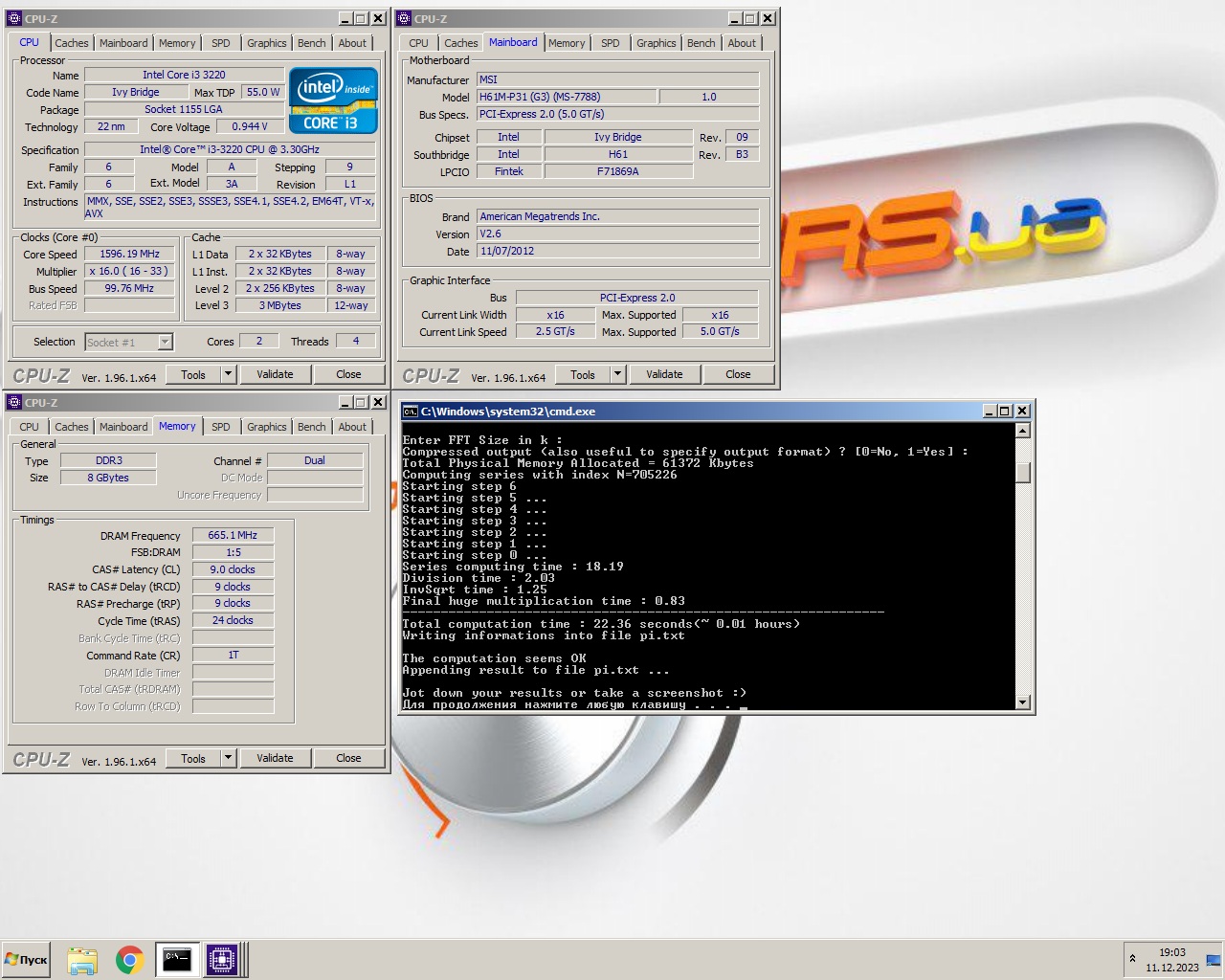Open Graphics tab in Mainboard window
1225x980 pixels.
click(656, 43)
